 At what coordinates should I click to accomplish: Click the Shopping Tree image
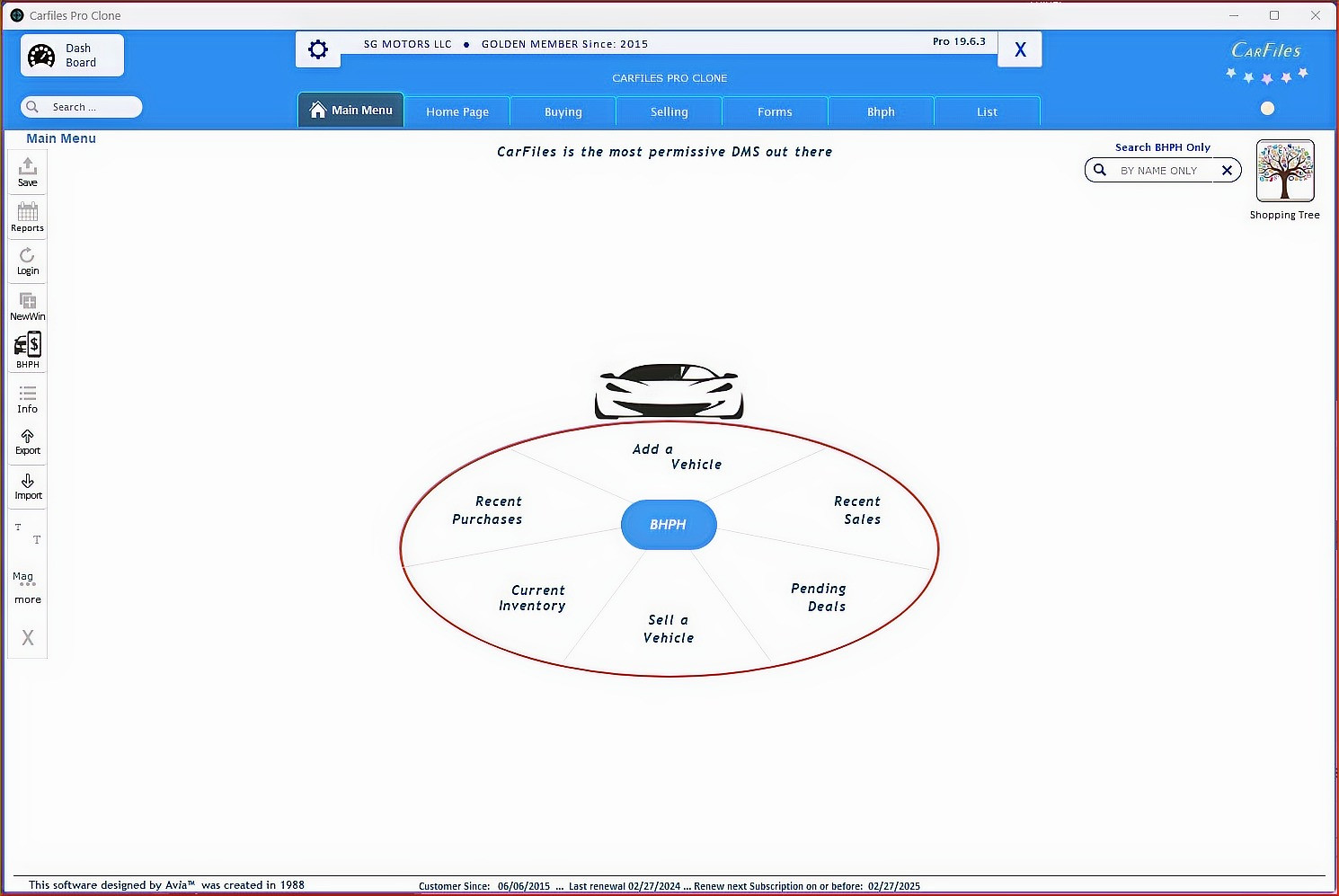1284,171
